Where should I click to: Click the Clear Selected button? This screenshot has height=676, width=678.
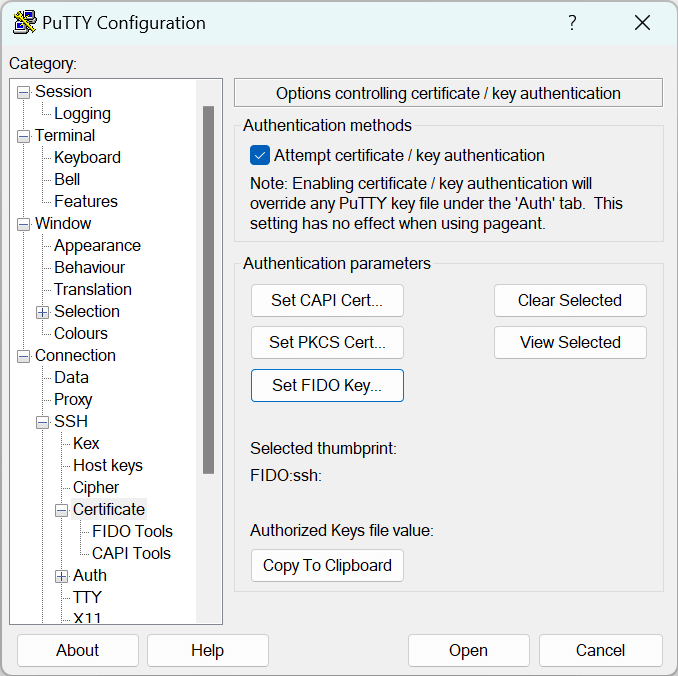coord(570,301)
